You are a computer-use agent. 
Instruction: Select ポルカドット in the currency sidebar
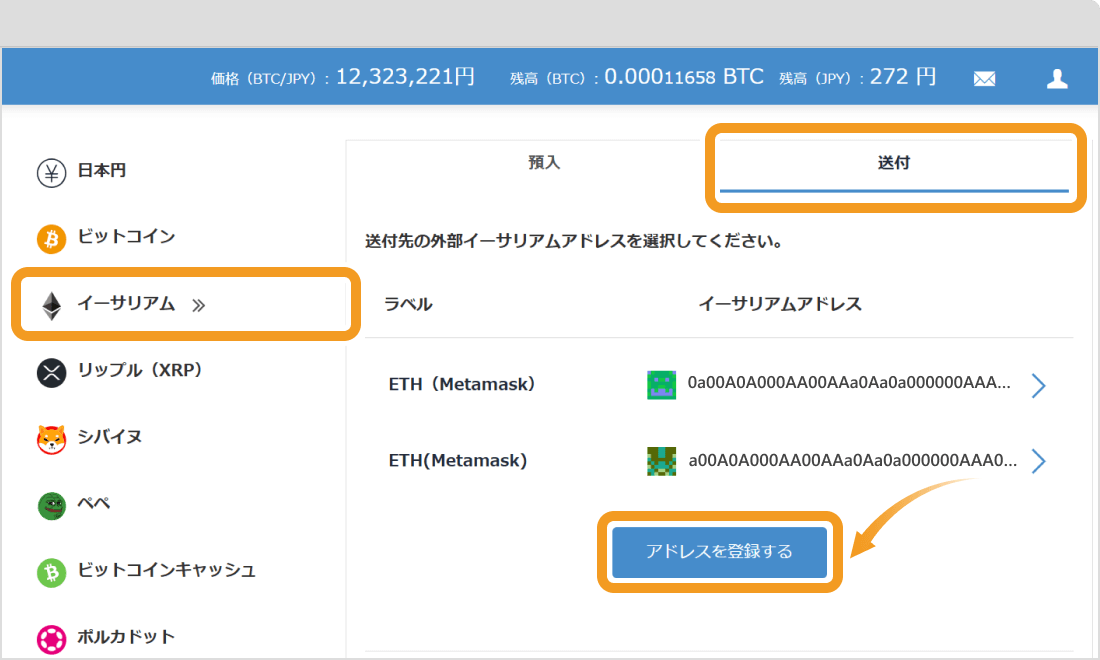126,636
